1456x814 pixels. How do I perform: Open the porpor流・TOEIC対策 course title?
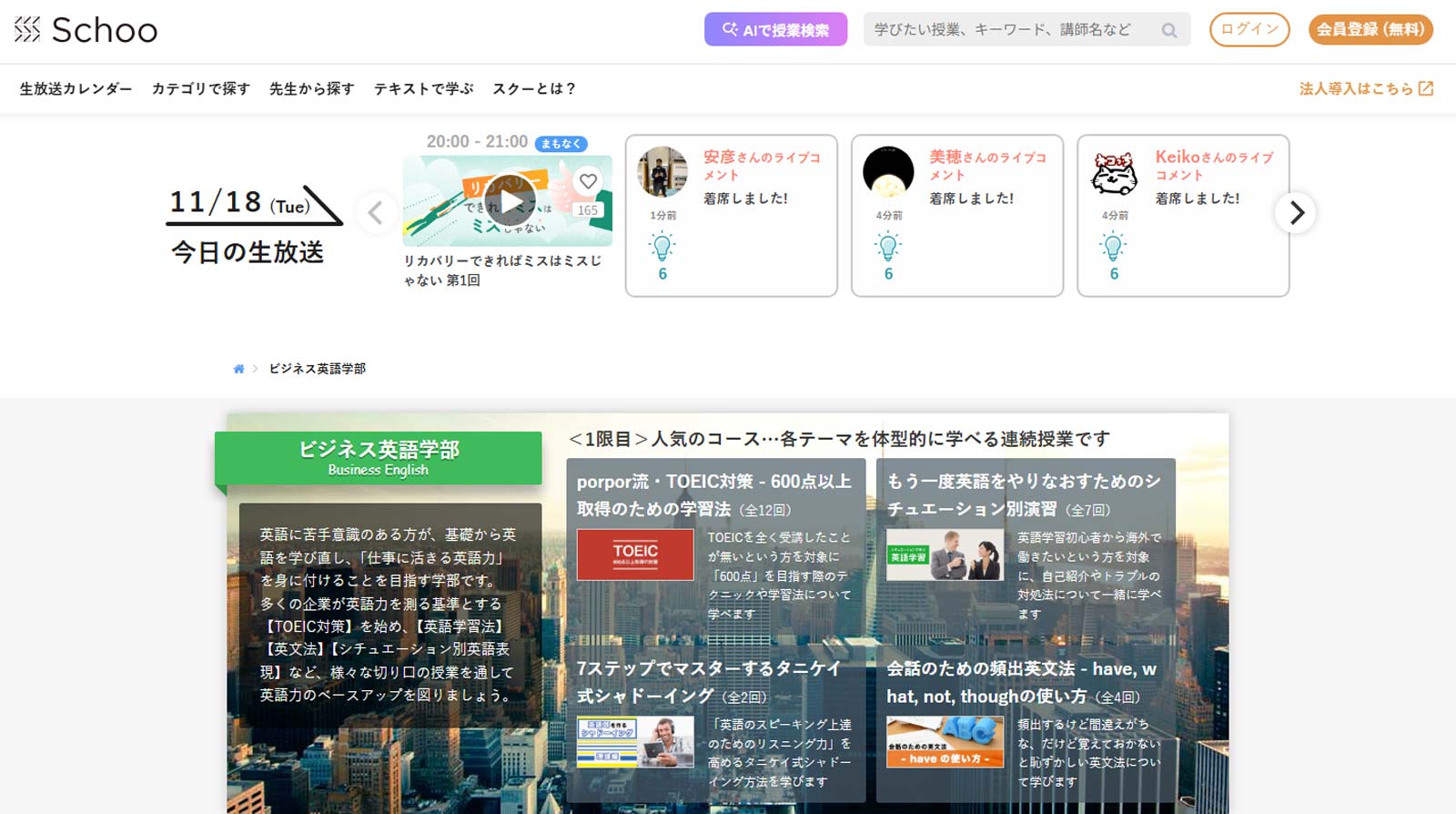click(714, 495)
